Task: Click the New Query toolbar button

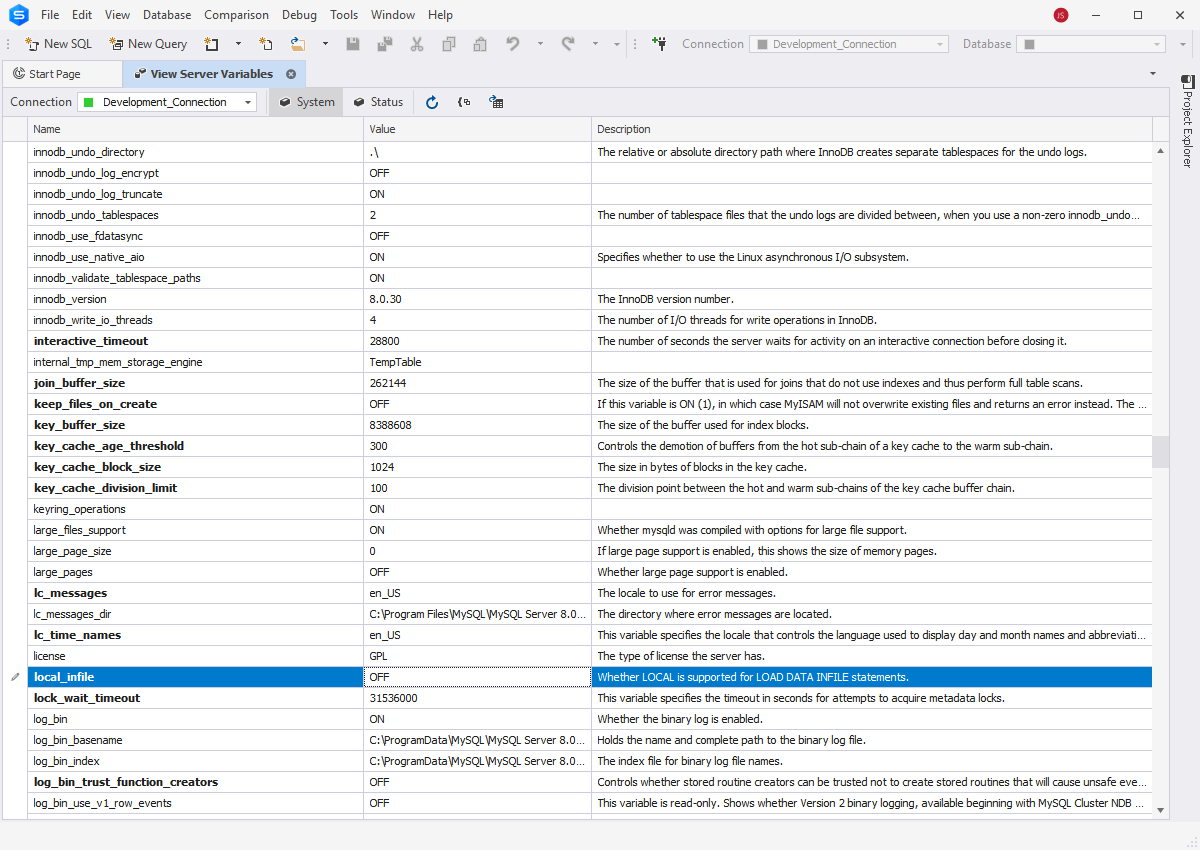Action: [148, 44]
